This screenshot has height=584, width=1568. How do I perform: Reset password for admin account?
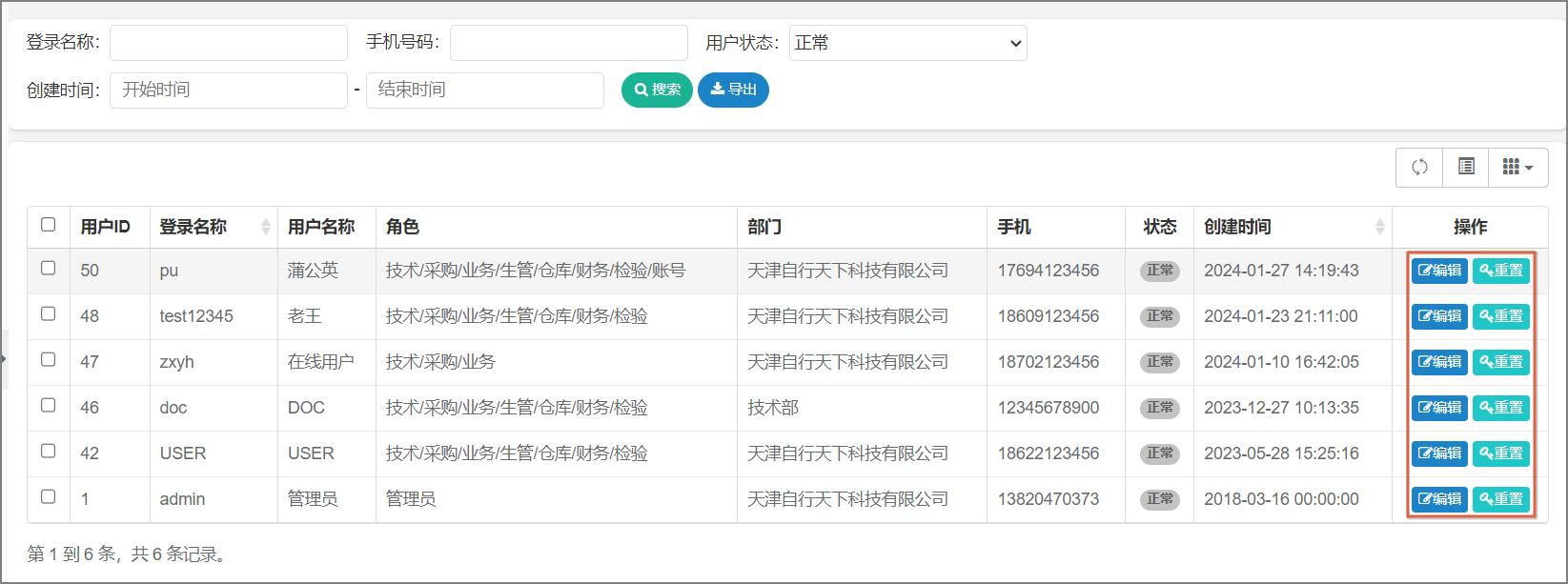[1501, 499]
